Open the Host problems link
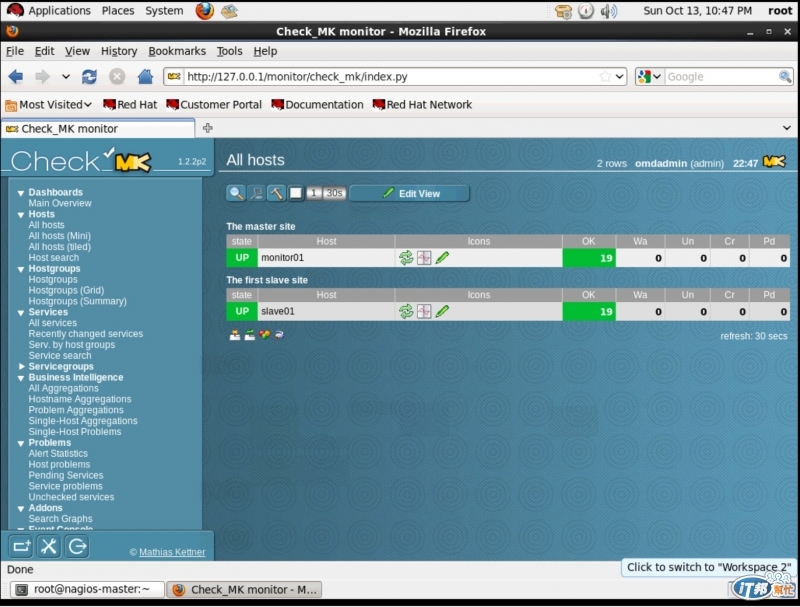Screen dimensions: 800x607 59,464
